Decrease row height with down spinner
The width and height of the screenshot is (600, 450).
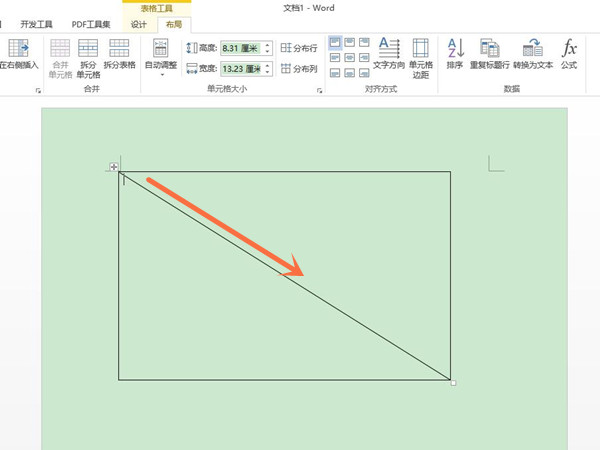tap(267, 52)
